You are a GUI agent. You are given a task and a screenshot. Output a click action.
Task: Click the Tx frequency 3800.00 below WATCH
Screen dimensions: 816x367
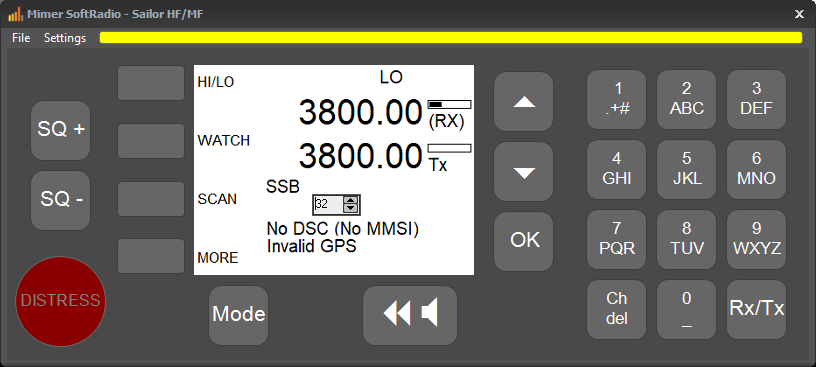[x=360, y=155]
